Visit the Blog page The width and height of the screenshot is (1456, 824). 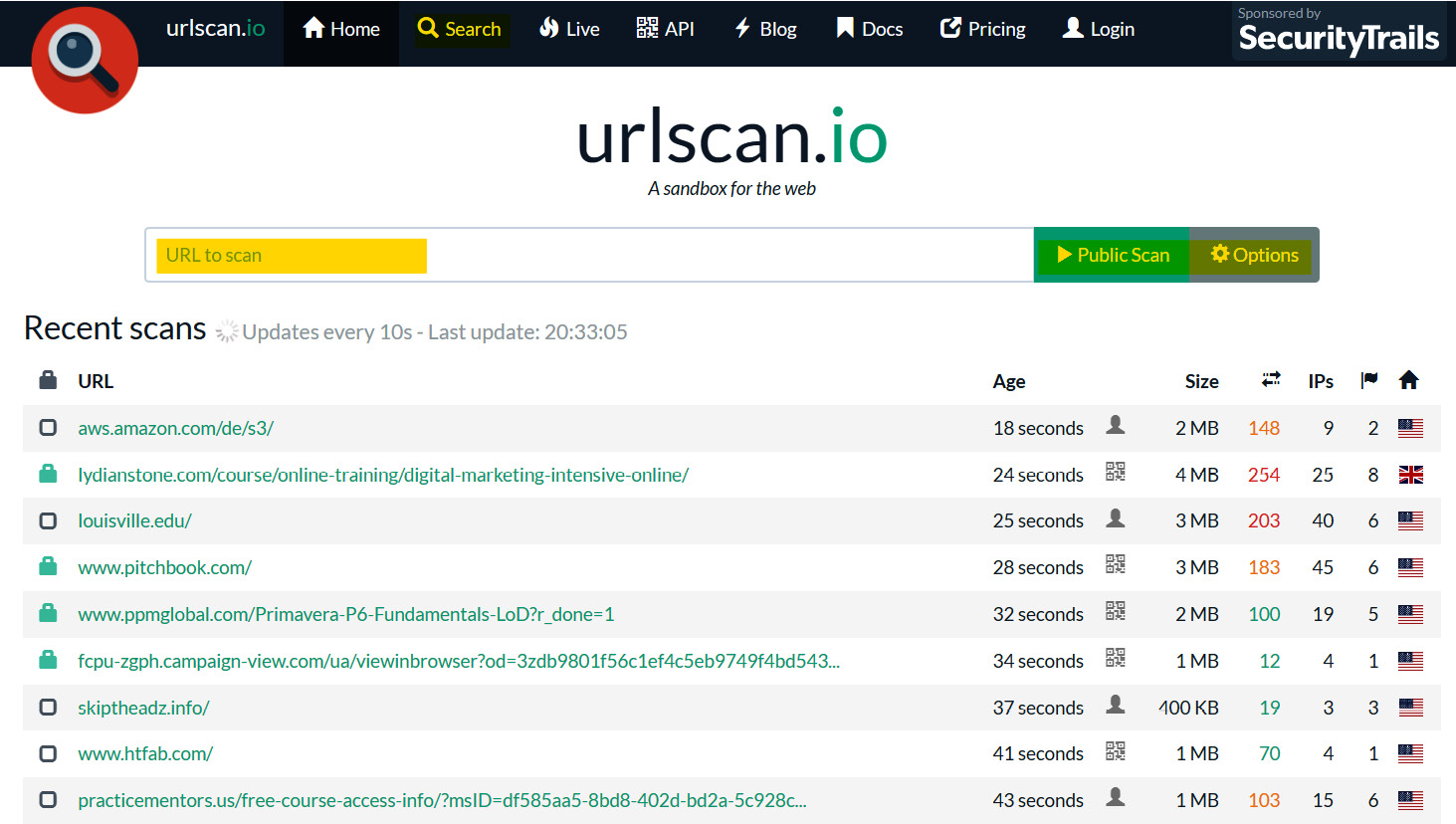tap(765, 29)
